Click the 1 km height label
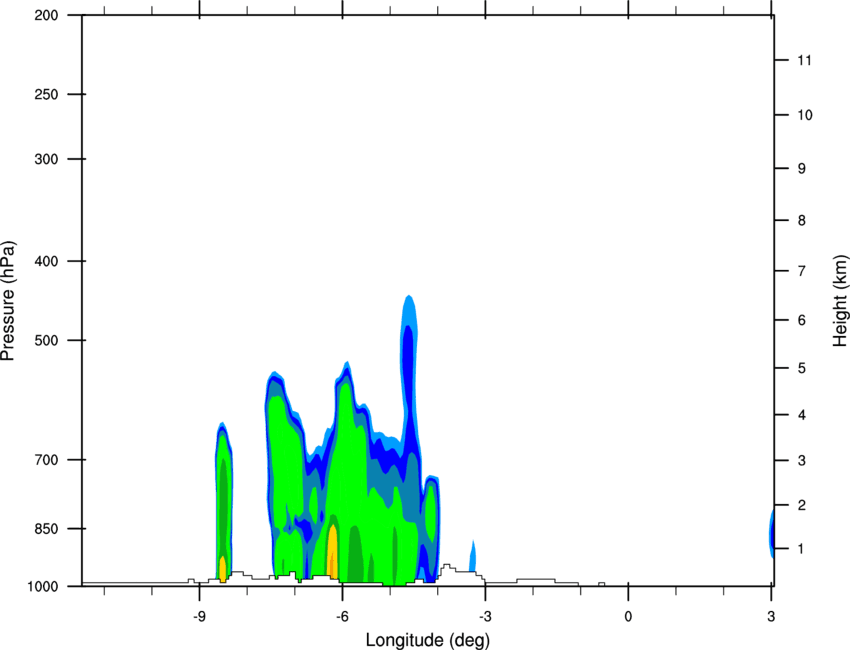 (801, 549)
